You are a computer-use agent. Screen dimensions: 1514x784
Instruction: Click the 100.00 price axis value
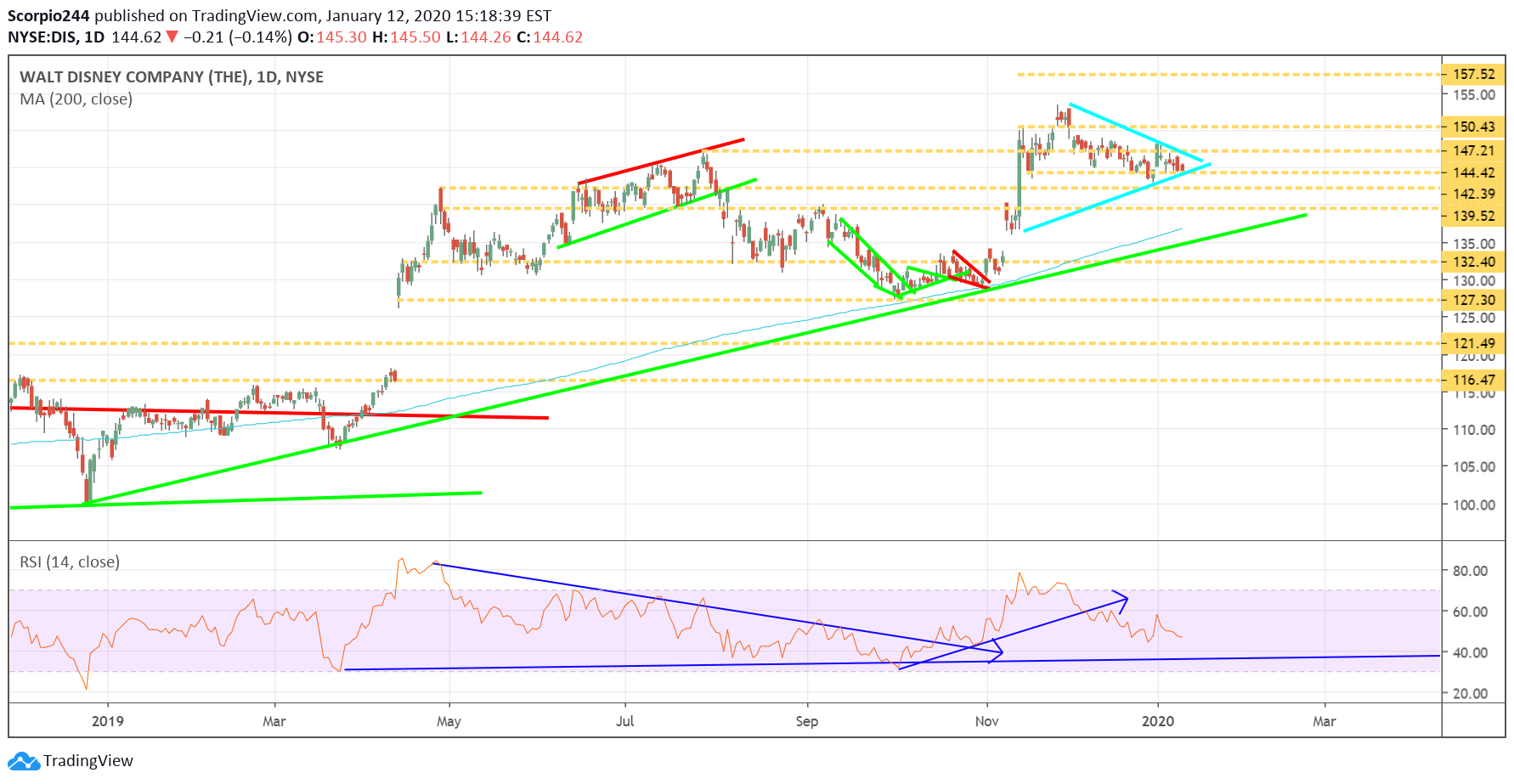pyautogui.click(x=1473, y=505)
